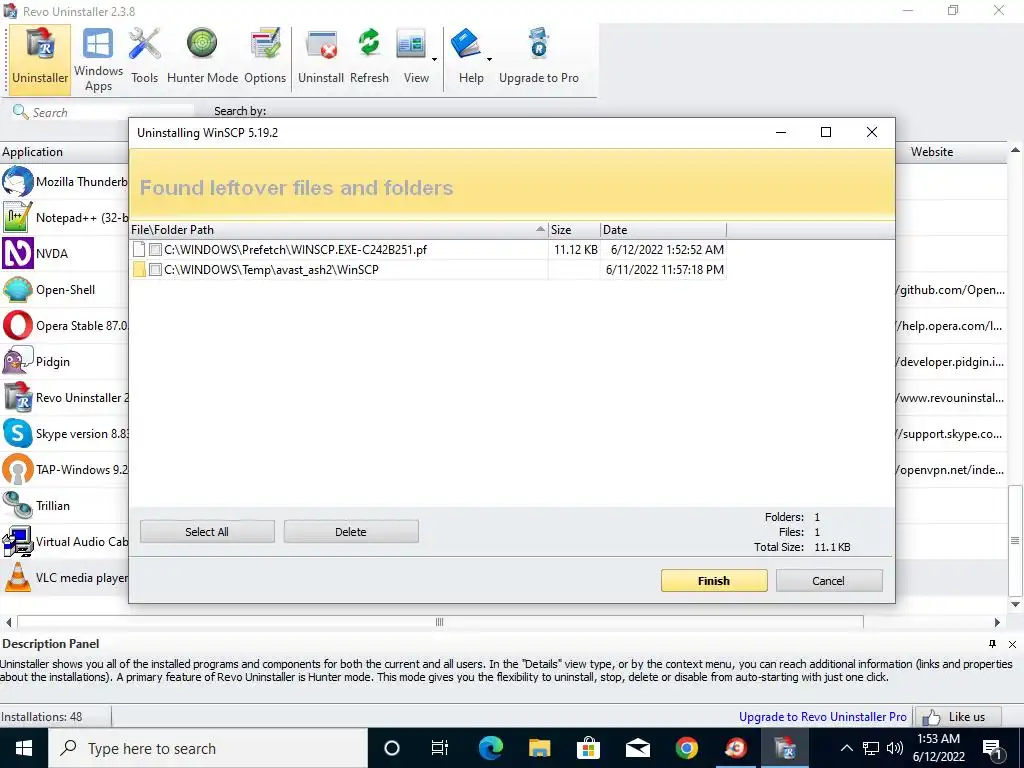The height and width of the screenshot is (768, 1024).
Task: Open the notification center icon
Action: click(992, 748)
